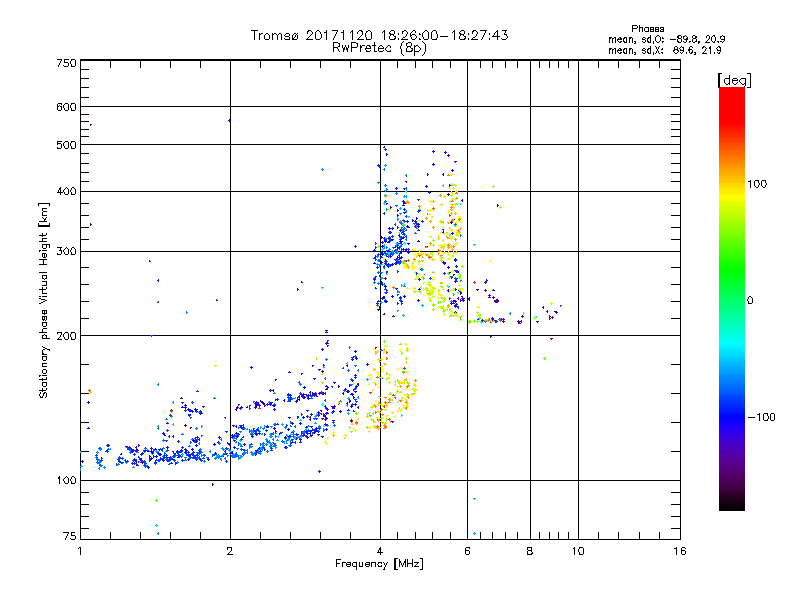Click the x-axis label '1'
Screen dimensions: 800x600
80,551
